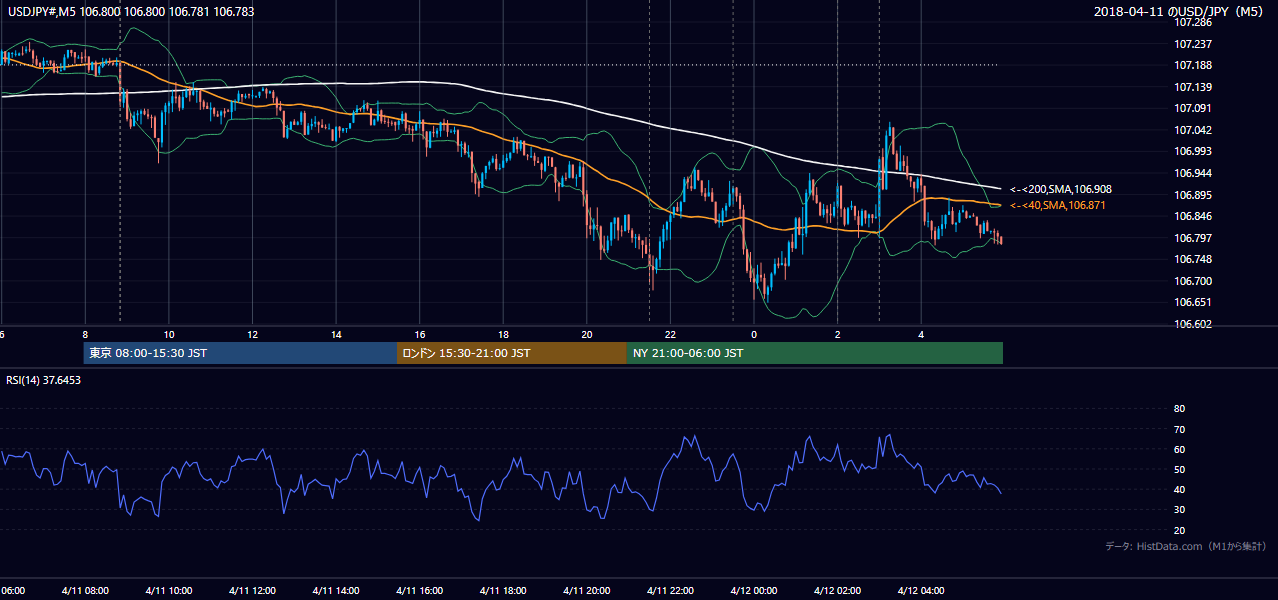Click hour label 4 under the price chart
Screen dimensions: 1278x600
(x=922, y=334)
